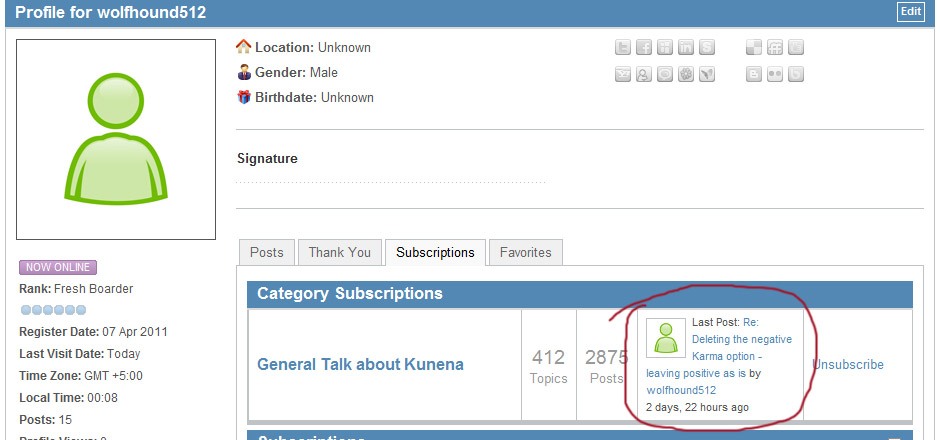Switch to the Posts tab
The image size is (940, 440).
(266, 253)
